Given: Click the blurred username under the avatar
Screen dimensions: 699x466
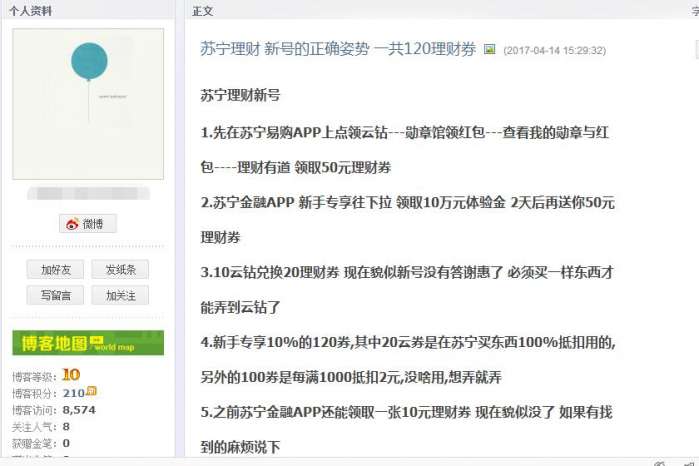Looking at the screenshot, I should click(x=88, y=193).
